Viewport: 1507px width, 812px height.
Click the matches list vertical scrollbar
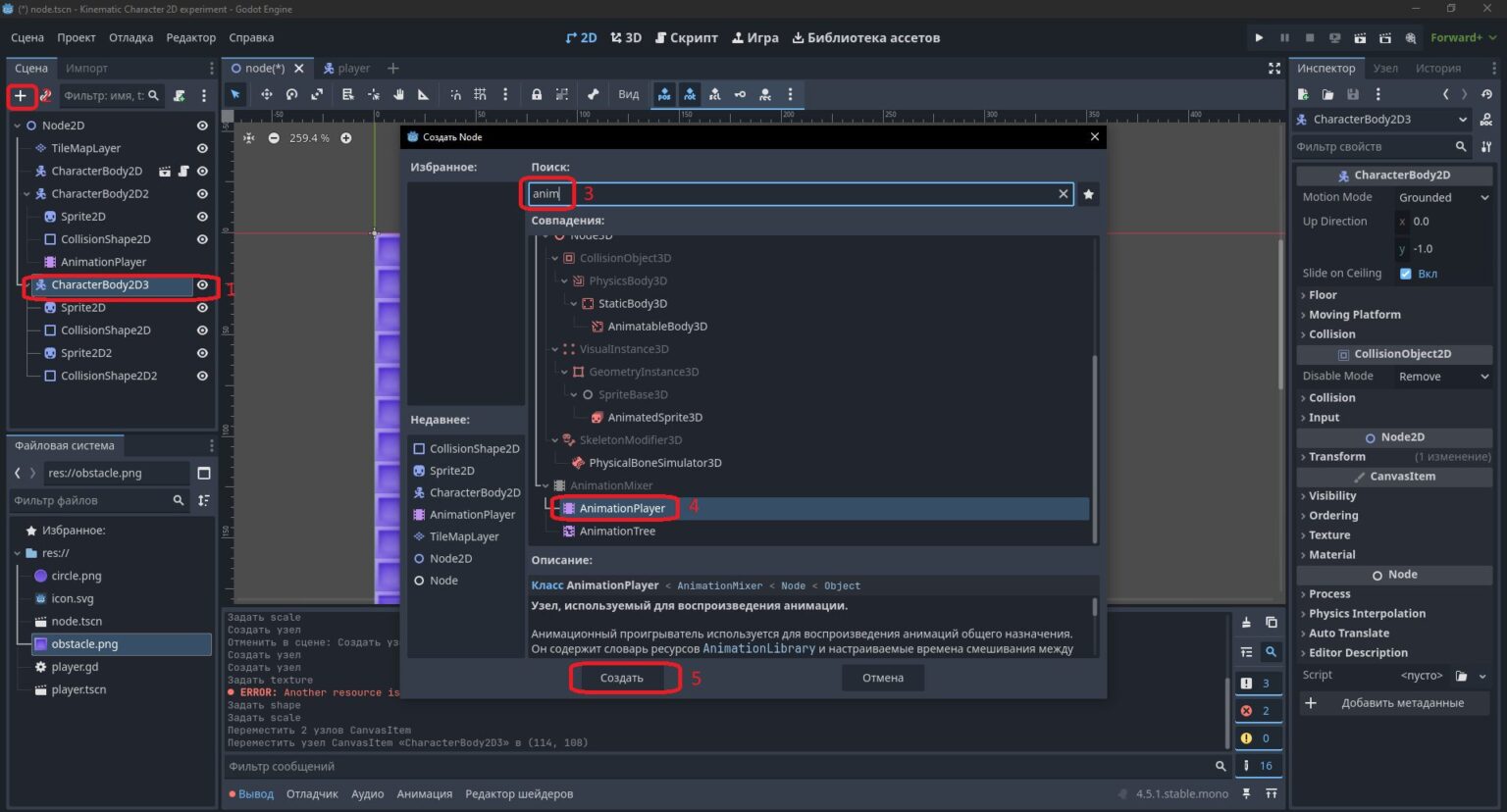(x=1095, y=447)
